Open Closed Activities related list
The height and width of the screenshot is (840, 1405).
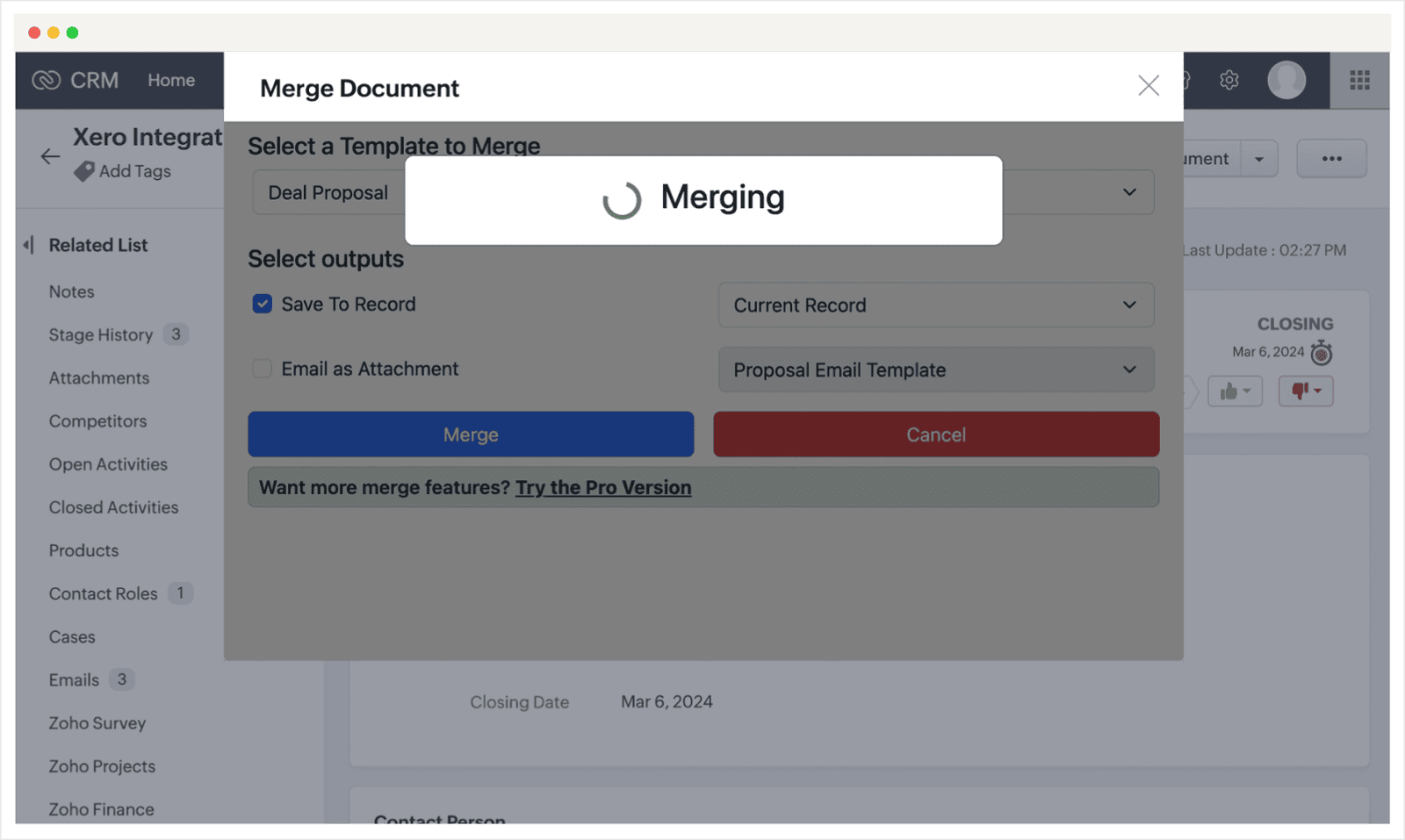[114, 506]
